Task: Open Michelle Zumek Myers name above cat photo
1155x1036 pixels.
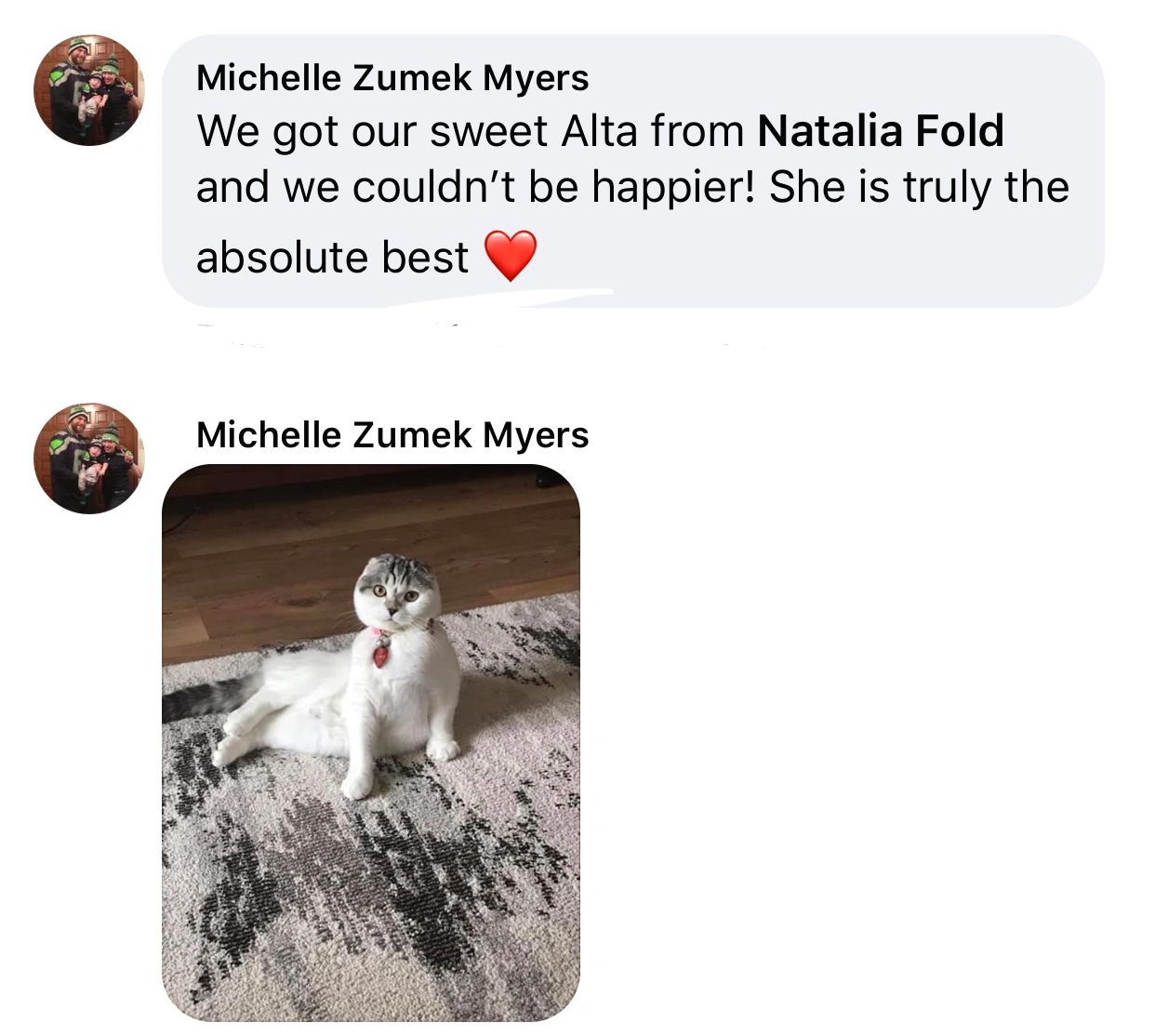Action: click(392, 434)
